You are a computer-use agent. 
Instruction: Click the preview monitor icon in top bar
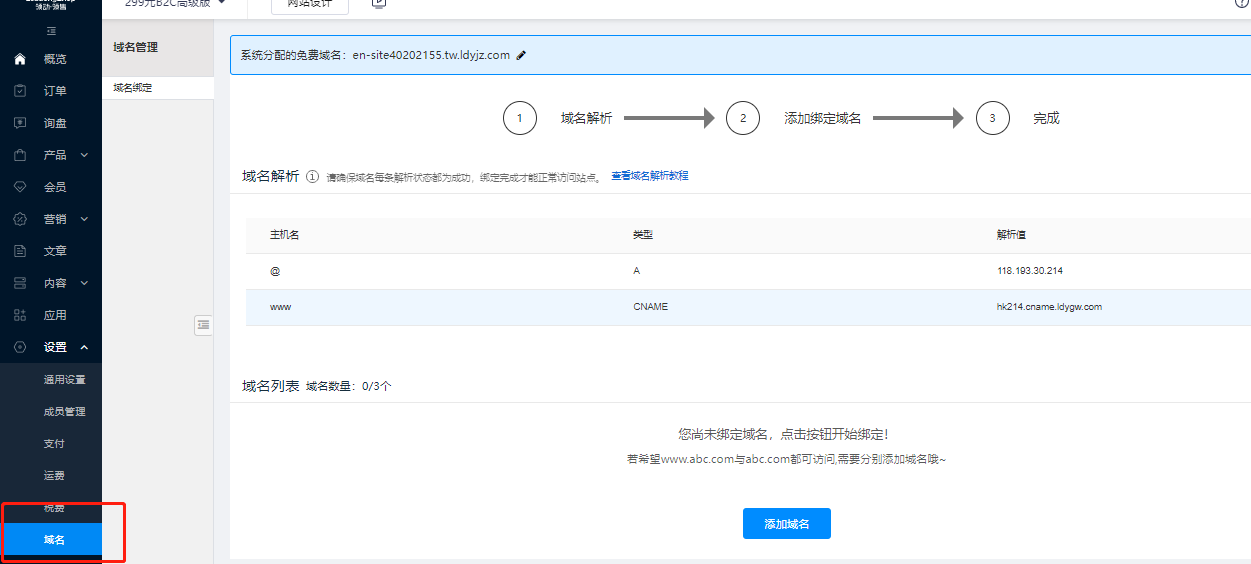coord(379,3)
